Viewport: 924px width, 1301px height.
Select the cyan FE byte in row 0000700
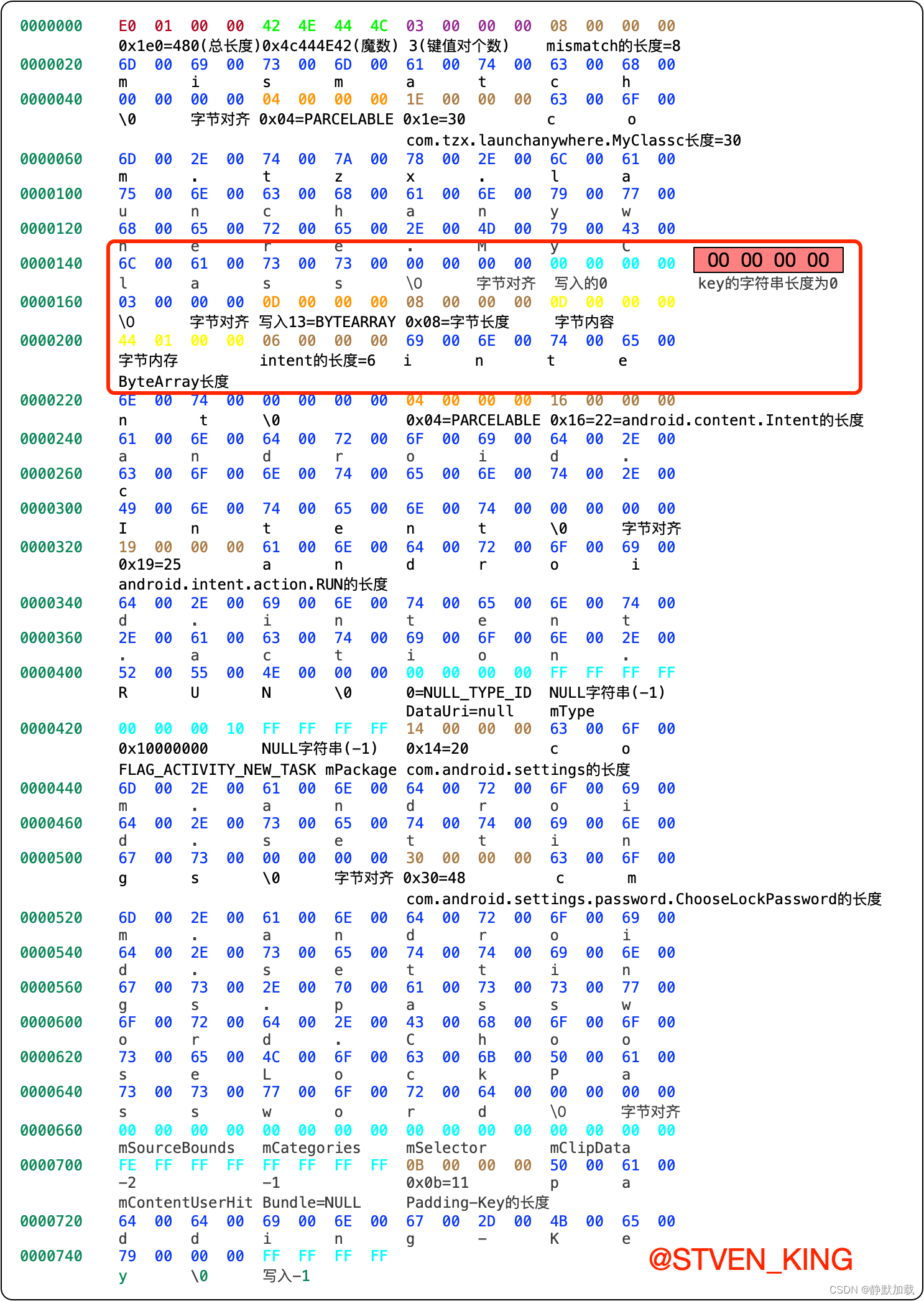(127, 1165)
